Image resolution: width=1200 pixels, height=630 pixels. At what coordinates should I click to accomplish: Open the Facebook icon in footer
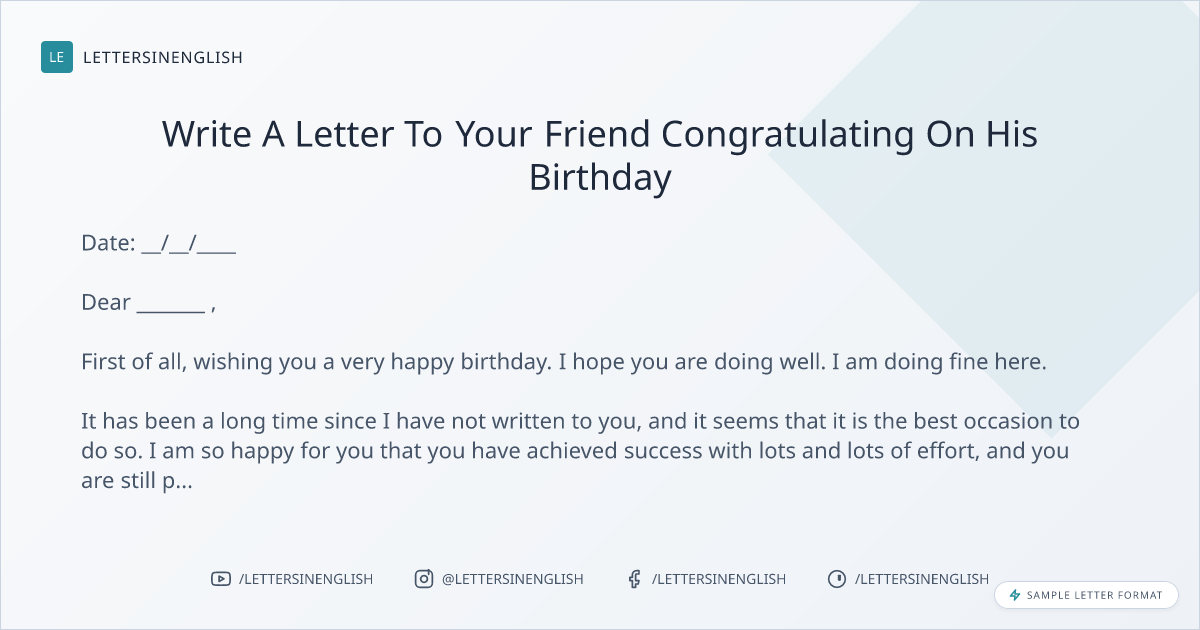tap(634, 579)
